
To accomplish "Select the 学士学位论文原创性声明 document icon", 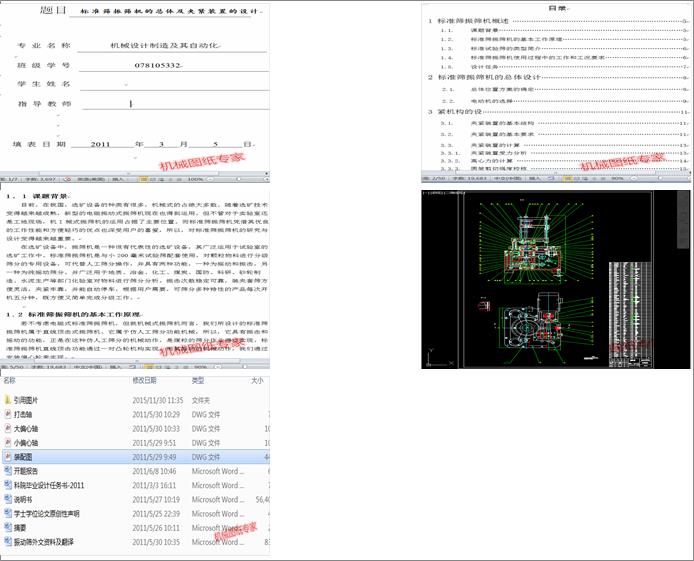I will click(x=8, y=513).
